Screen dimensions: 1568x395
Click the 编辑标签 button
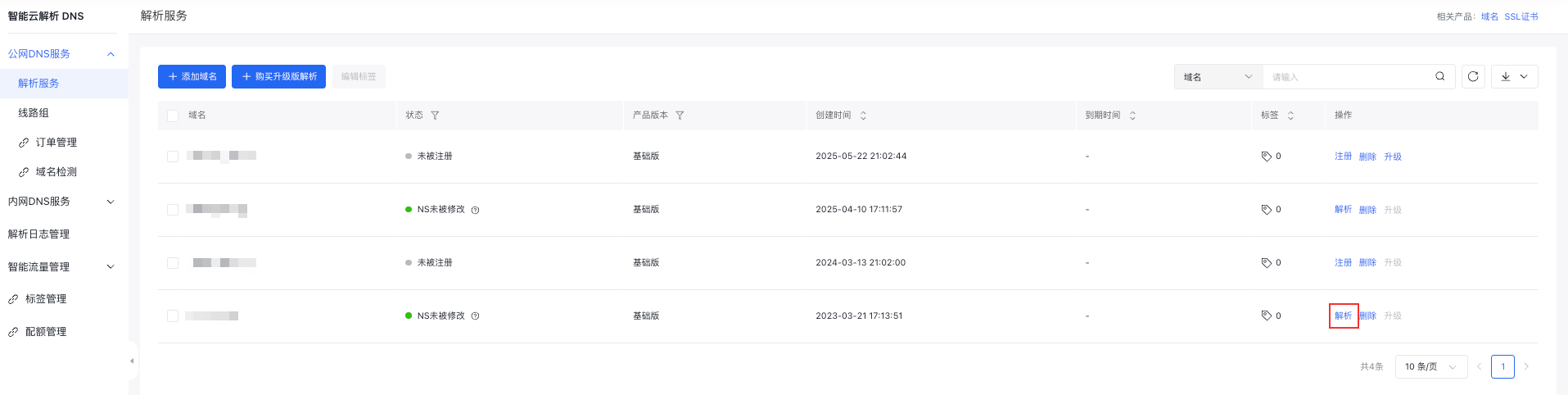(x=359, y=76)
